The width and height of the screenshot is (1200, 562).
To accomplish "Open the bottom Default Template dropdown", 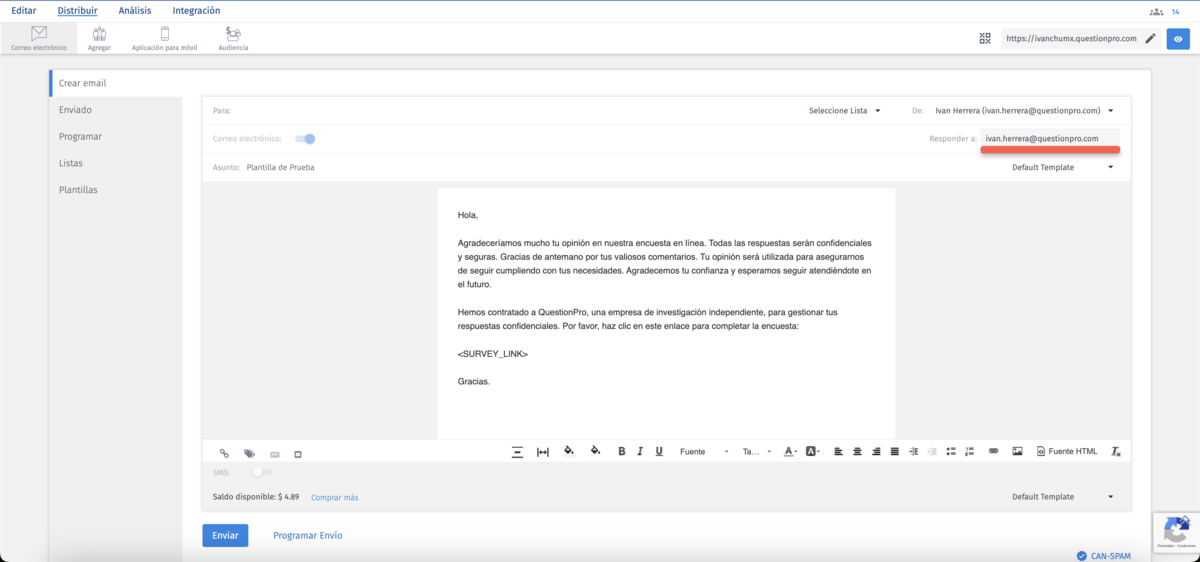I will [1062, 497].
